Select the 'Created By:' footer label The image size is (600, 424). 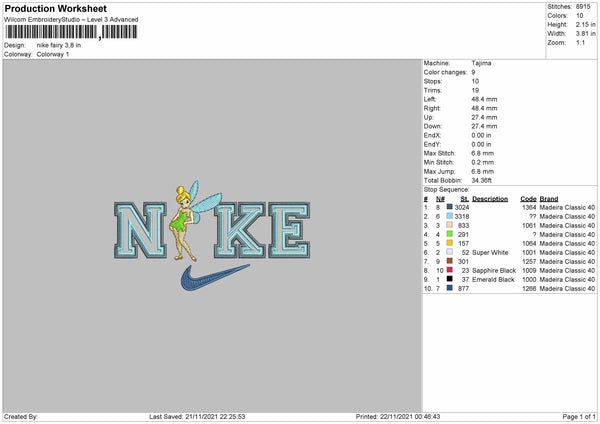point(21,416)
